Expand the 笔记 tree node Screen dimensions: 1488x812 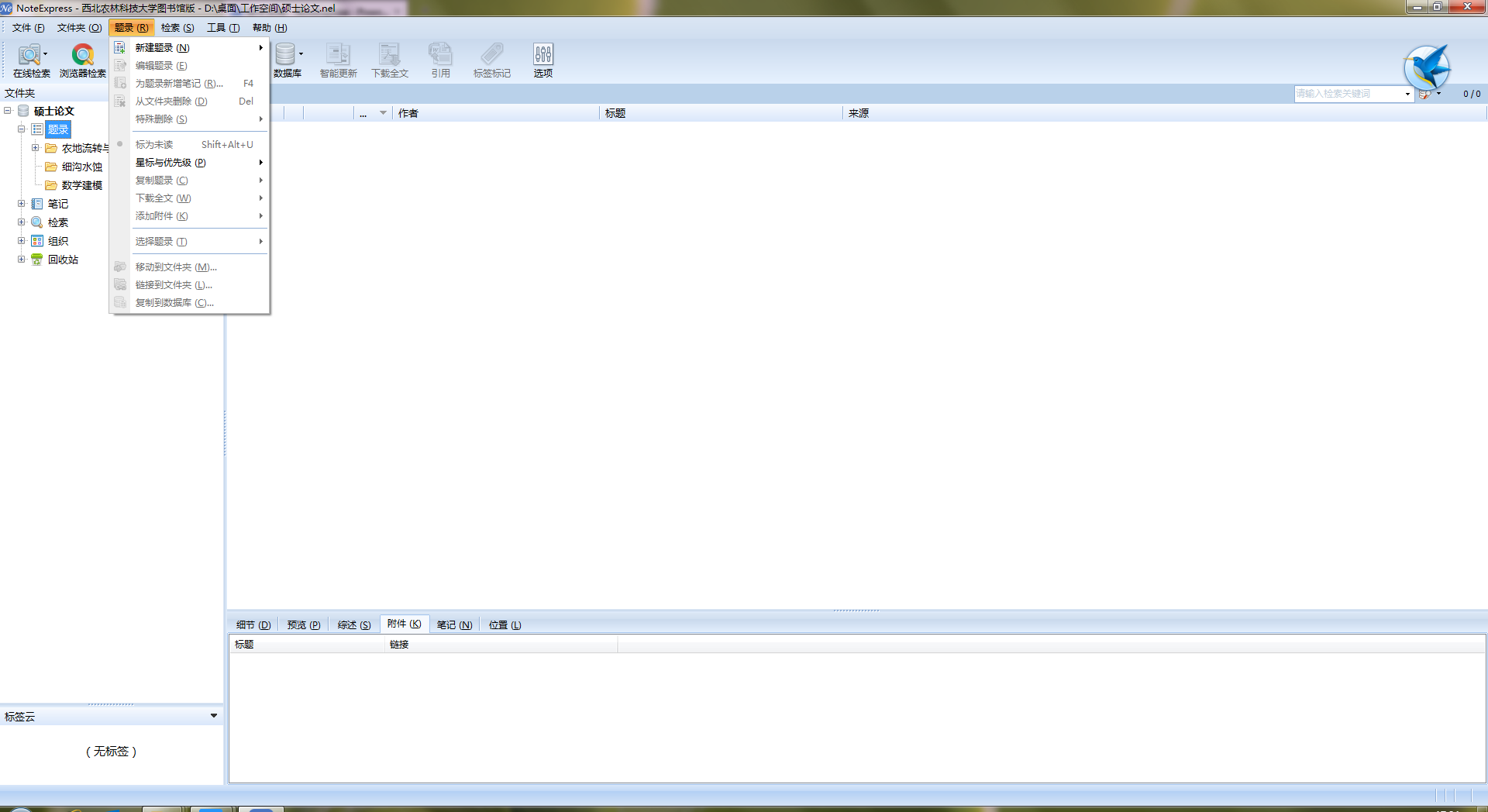tap(22, 204)
